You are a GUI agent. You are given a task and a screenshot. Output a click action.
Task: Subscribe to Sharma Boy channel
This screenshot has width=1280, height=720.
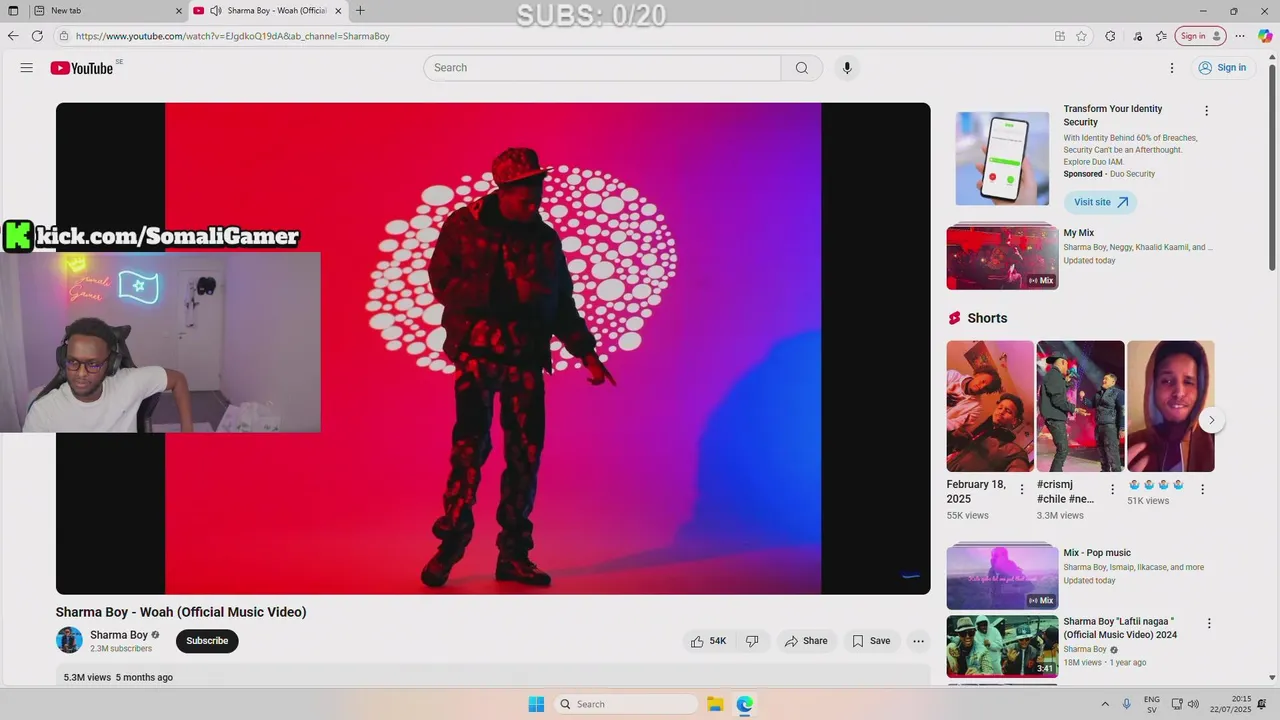click(207, 641)
